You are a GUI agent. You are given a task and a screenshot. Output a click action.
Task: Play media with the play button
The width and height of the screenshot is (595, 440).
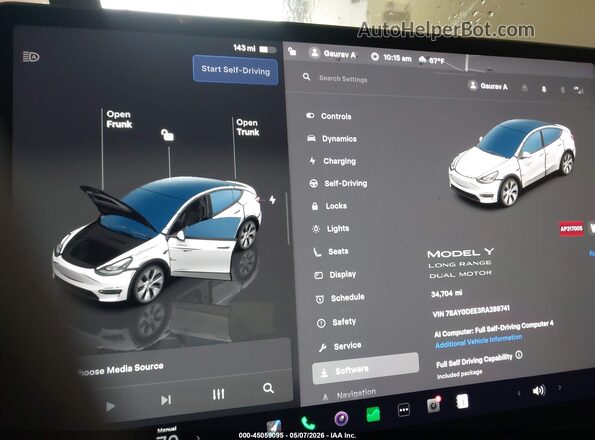[110, 406]
